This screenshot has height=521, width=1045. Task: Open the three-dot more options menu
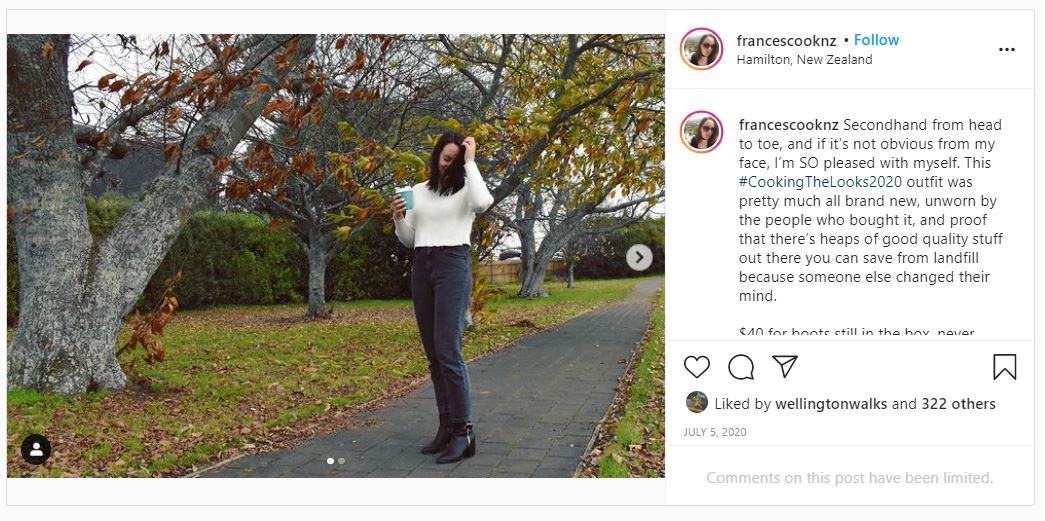[x=1006, y=49]
